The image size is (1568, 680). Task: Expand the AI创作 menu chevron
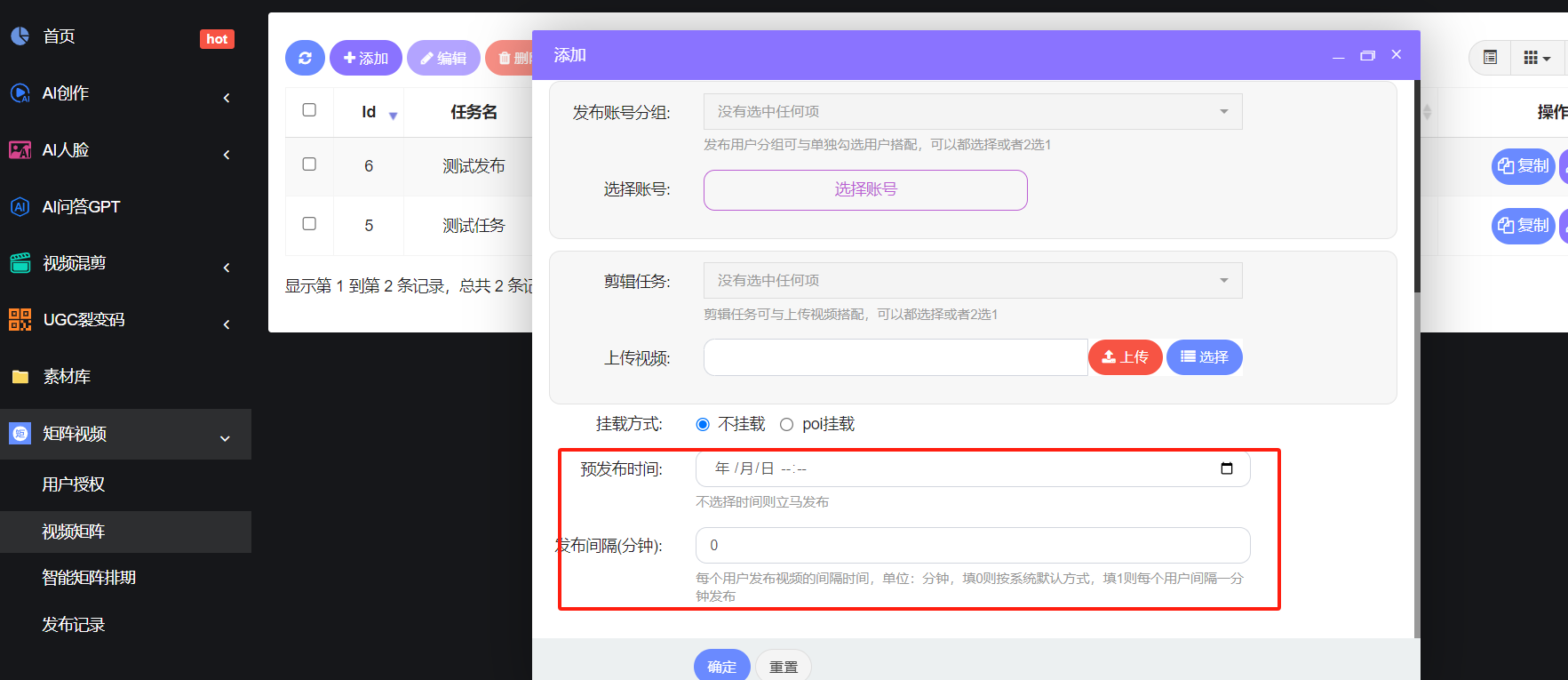click(227, 98)
